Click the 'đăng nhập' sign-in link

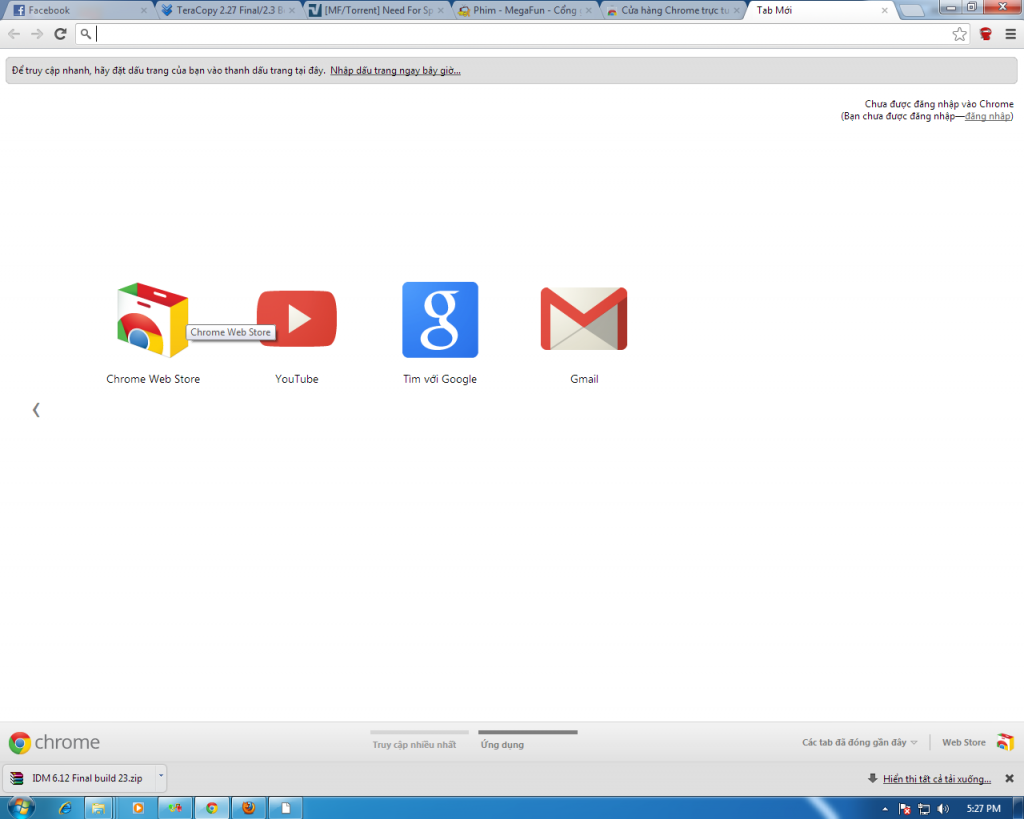click(x=987, y=116)
